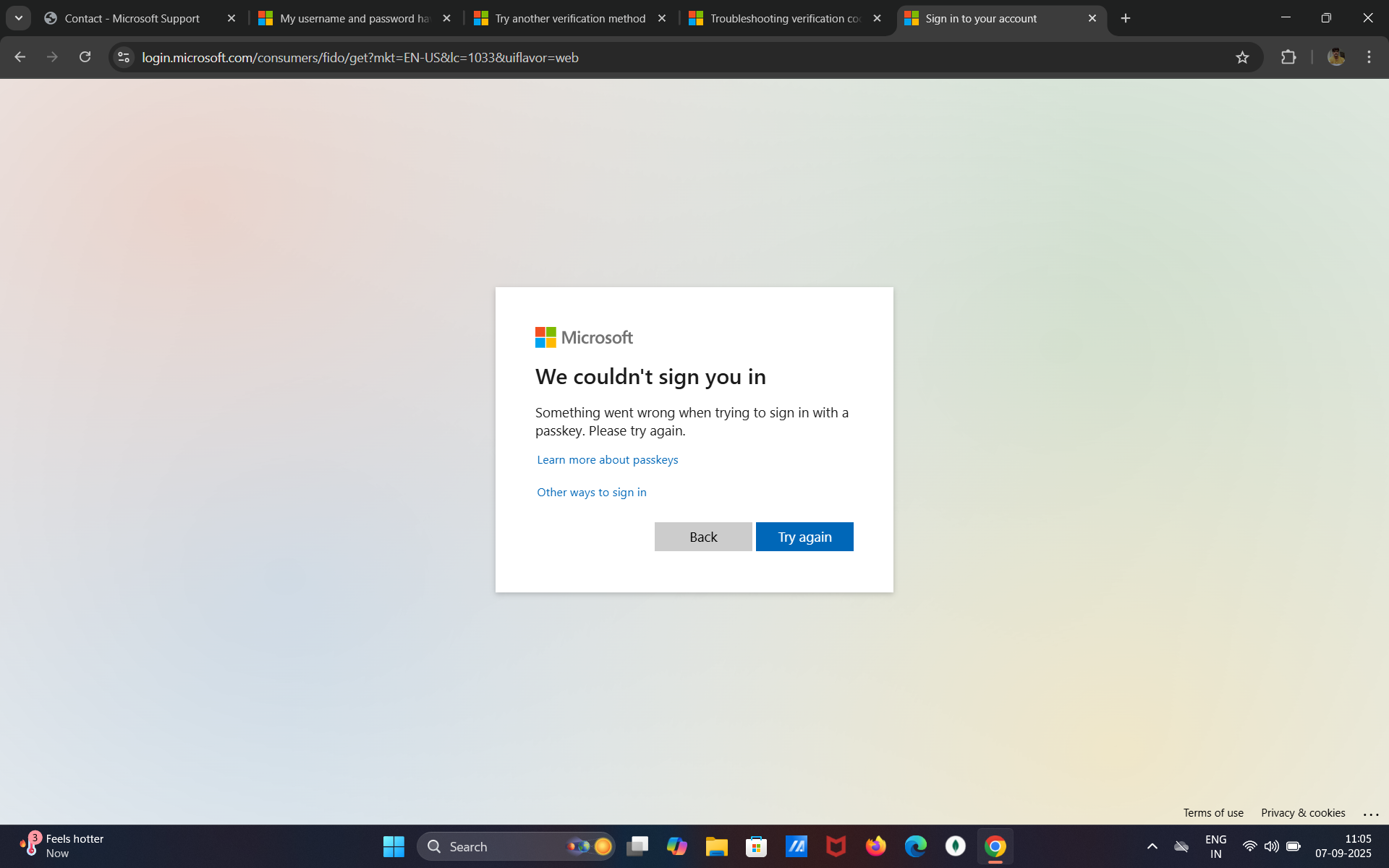
Task: Expand the tab search chevron
Action: click(19, 18)
